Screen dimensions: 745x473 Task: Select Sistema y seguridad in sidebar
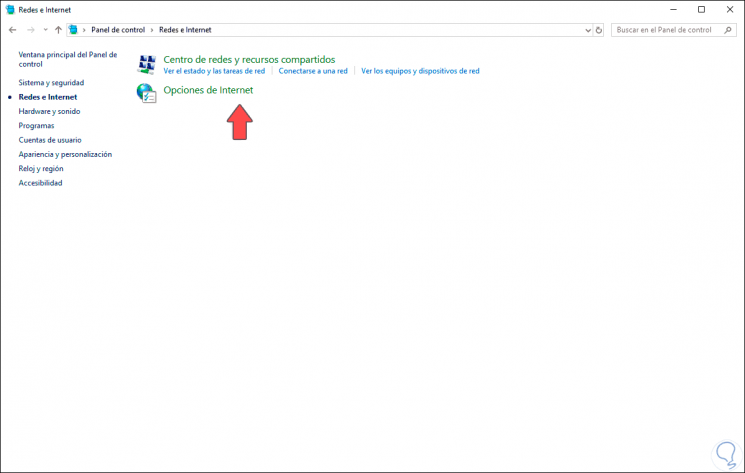(x=51, y=83)
